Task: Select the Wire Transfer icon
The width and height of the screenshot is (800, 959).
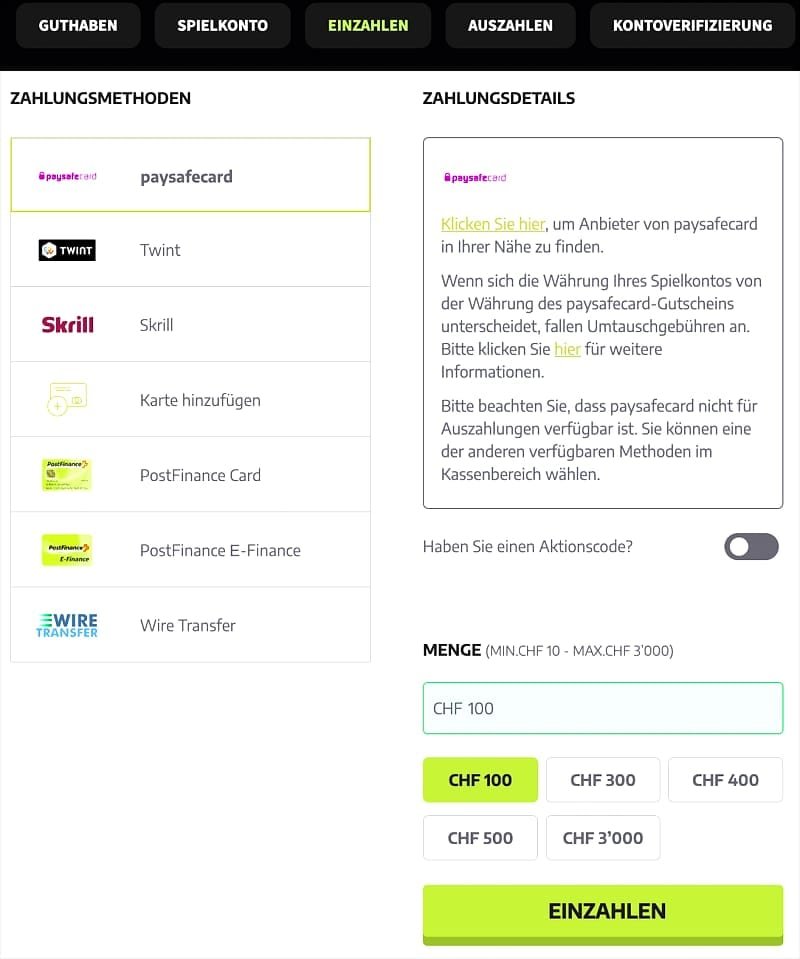Action: tap(65, 624)
